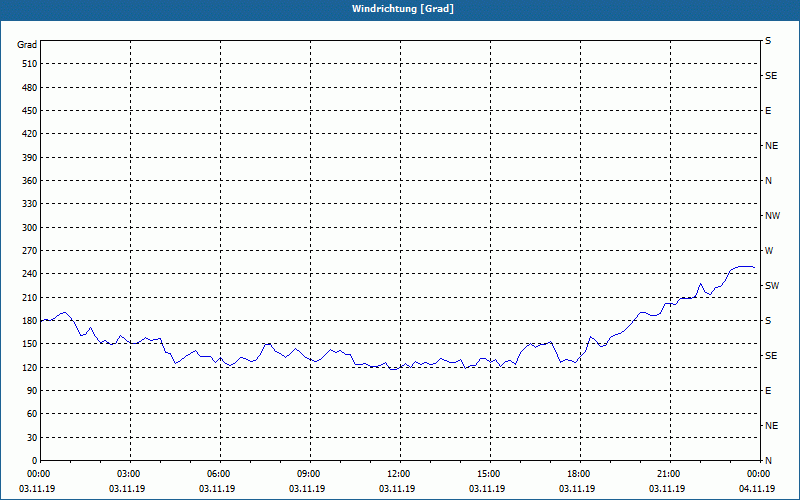Pick the y-axis value '450'
Screen dimensions: 800x500
click(30, 111)
